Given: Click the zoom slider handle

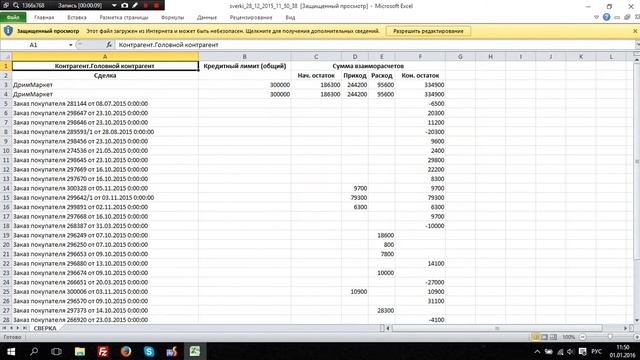Looking at the screenshot, I should 610,337.
